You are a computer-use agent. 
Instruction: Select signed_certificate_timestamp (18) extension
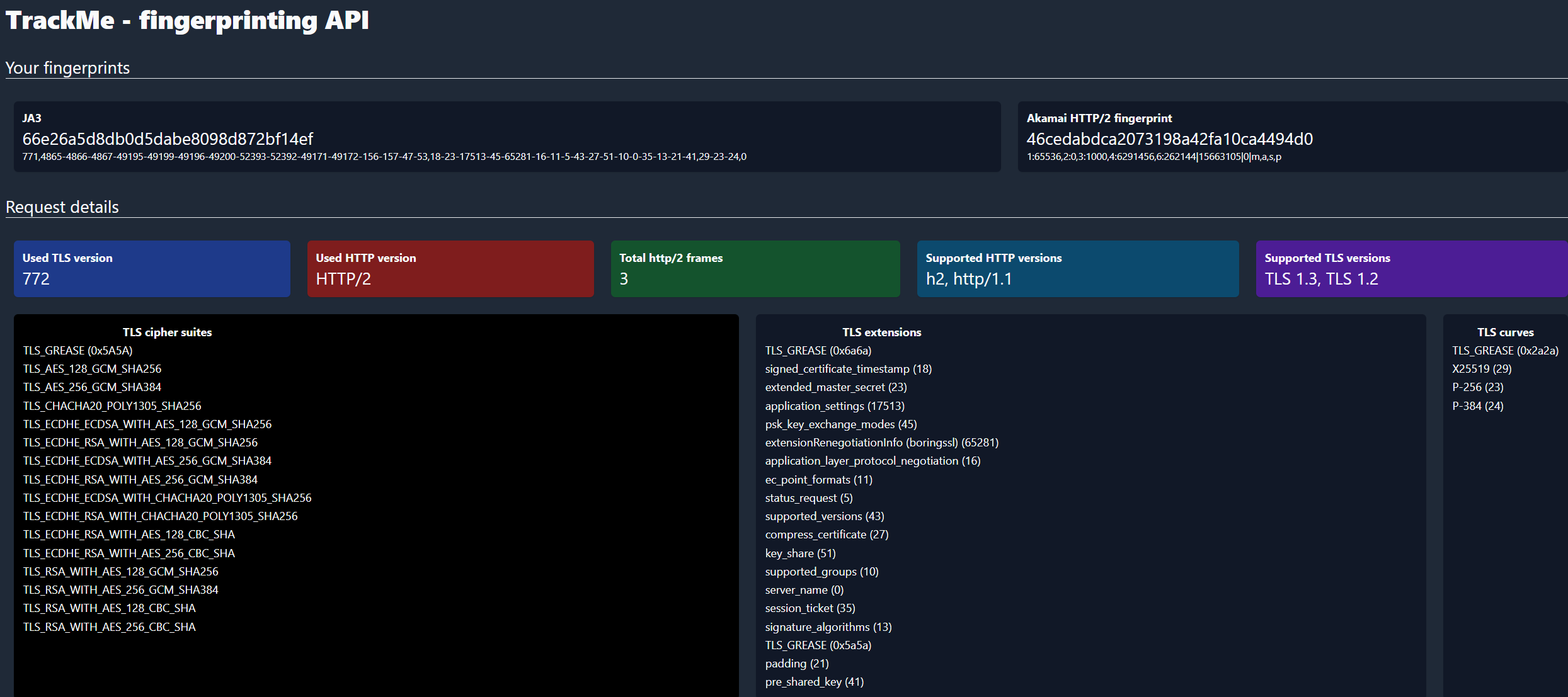point(849,369)
